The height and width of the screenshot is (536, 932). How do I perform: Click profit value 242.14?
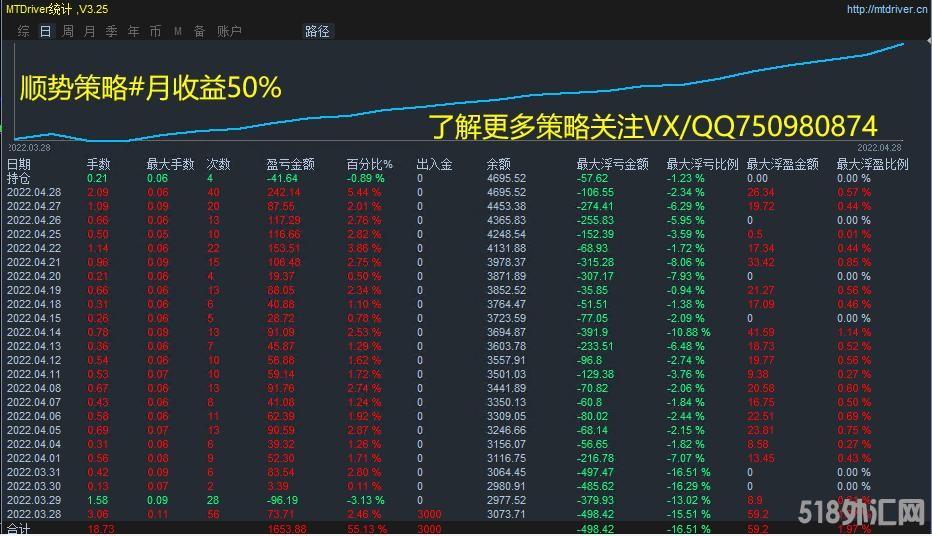pyautogui.click(x=284, y=193)
